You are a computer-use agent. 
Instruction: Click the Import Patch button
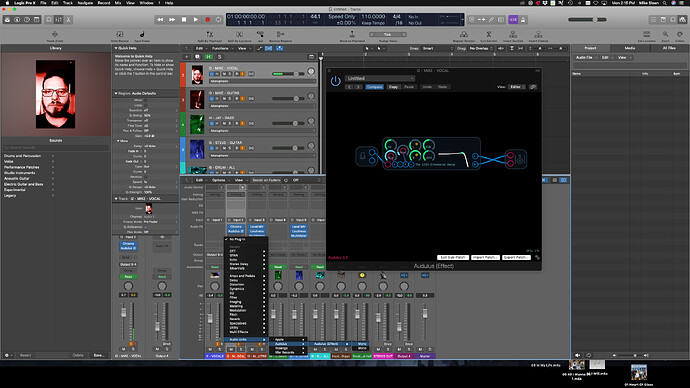coord(485,257)
